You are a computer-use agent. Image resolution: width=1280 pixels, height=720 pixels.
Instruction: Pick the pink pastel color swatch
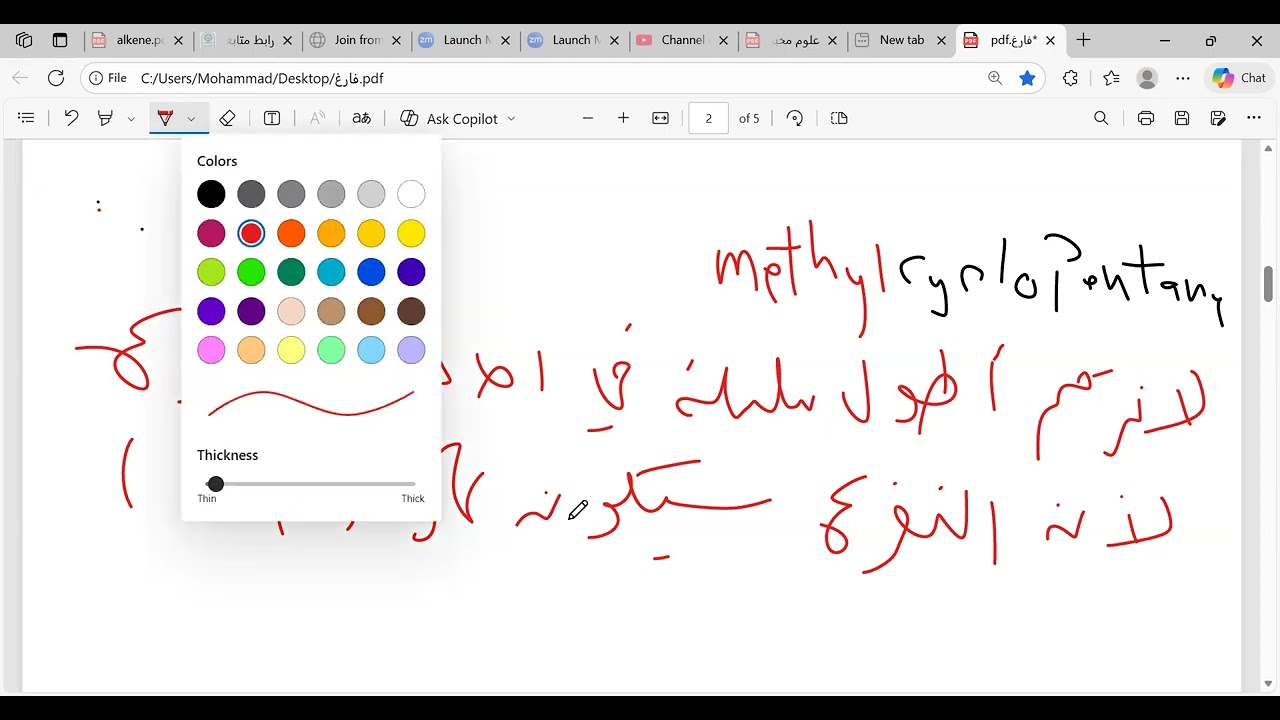pyautogui.click(x=211, y=350)
